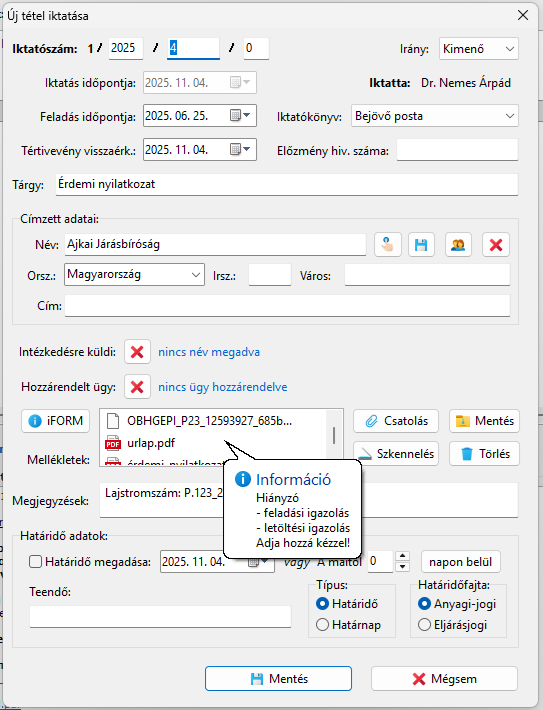Open the Irány dropdown showing Kimenő
The image size is (543, 710).
pyautogui.click(x=479, y=48)
